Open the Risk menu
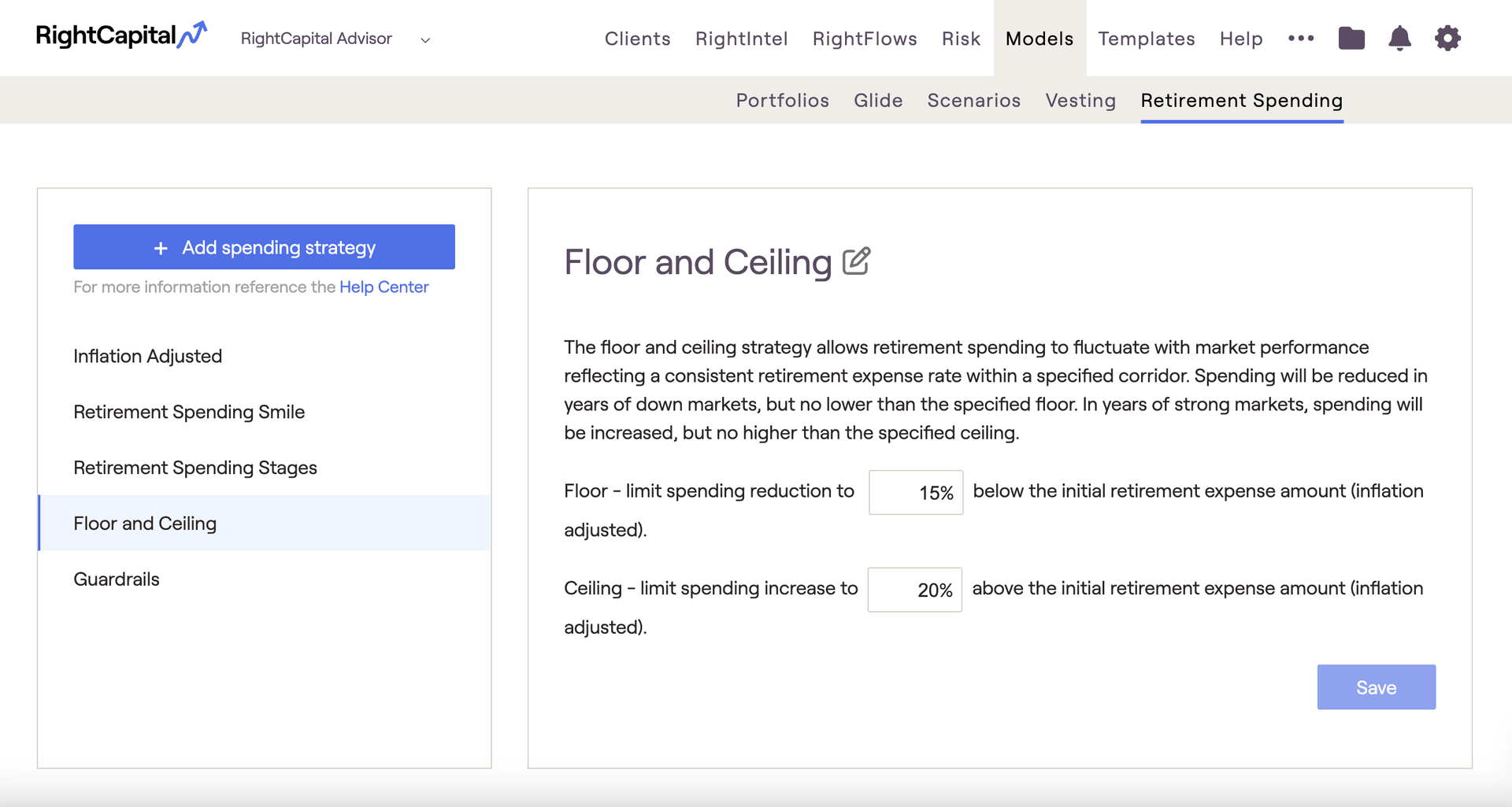Image resolution: width=1512 pixels, height=807 pixels. click(x=961, y=39)
